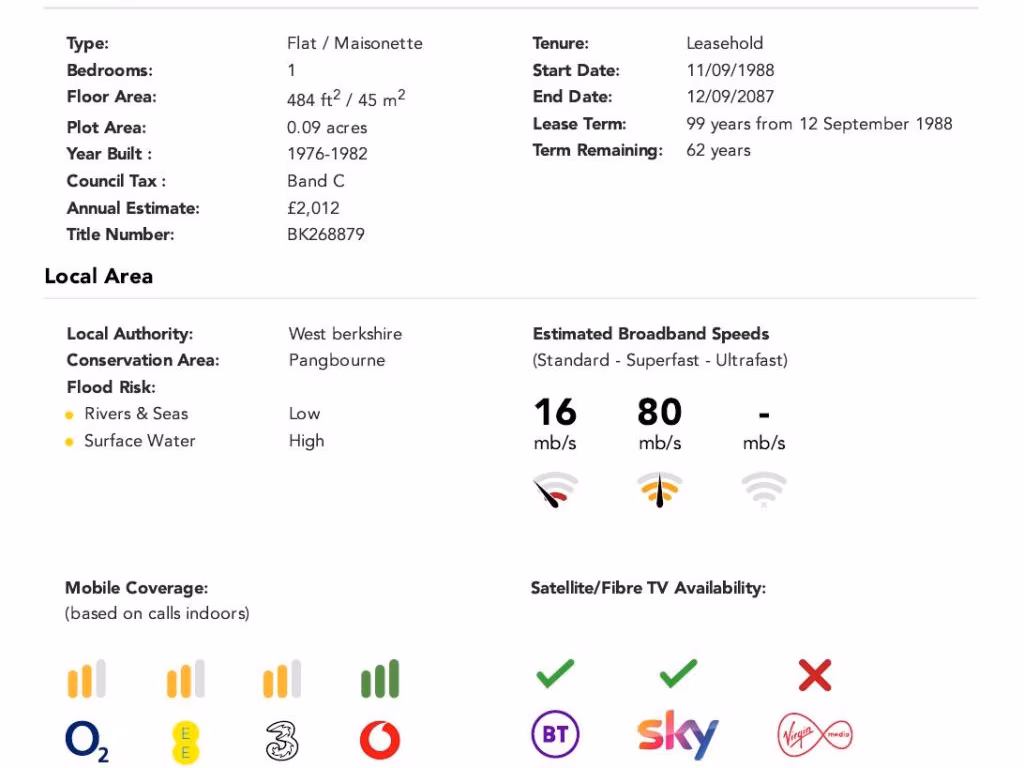The image size is (1024, 768).
Task: Click the 80 mb/s superfast speed value
Action: click(x=660, y=424)
